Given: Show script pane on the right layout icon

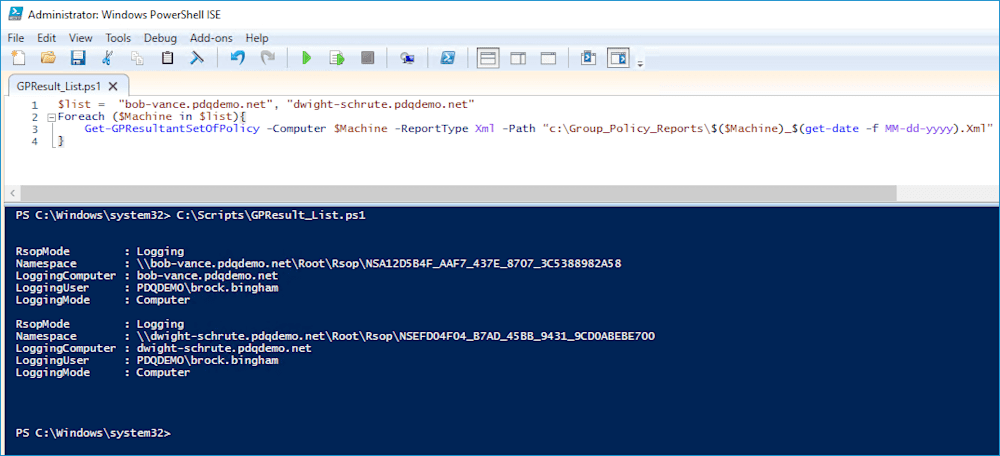Looking at the screenshot, I should coord(518,59).
